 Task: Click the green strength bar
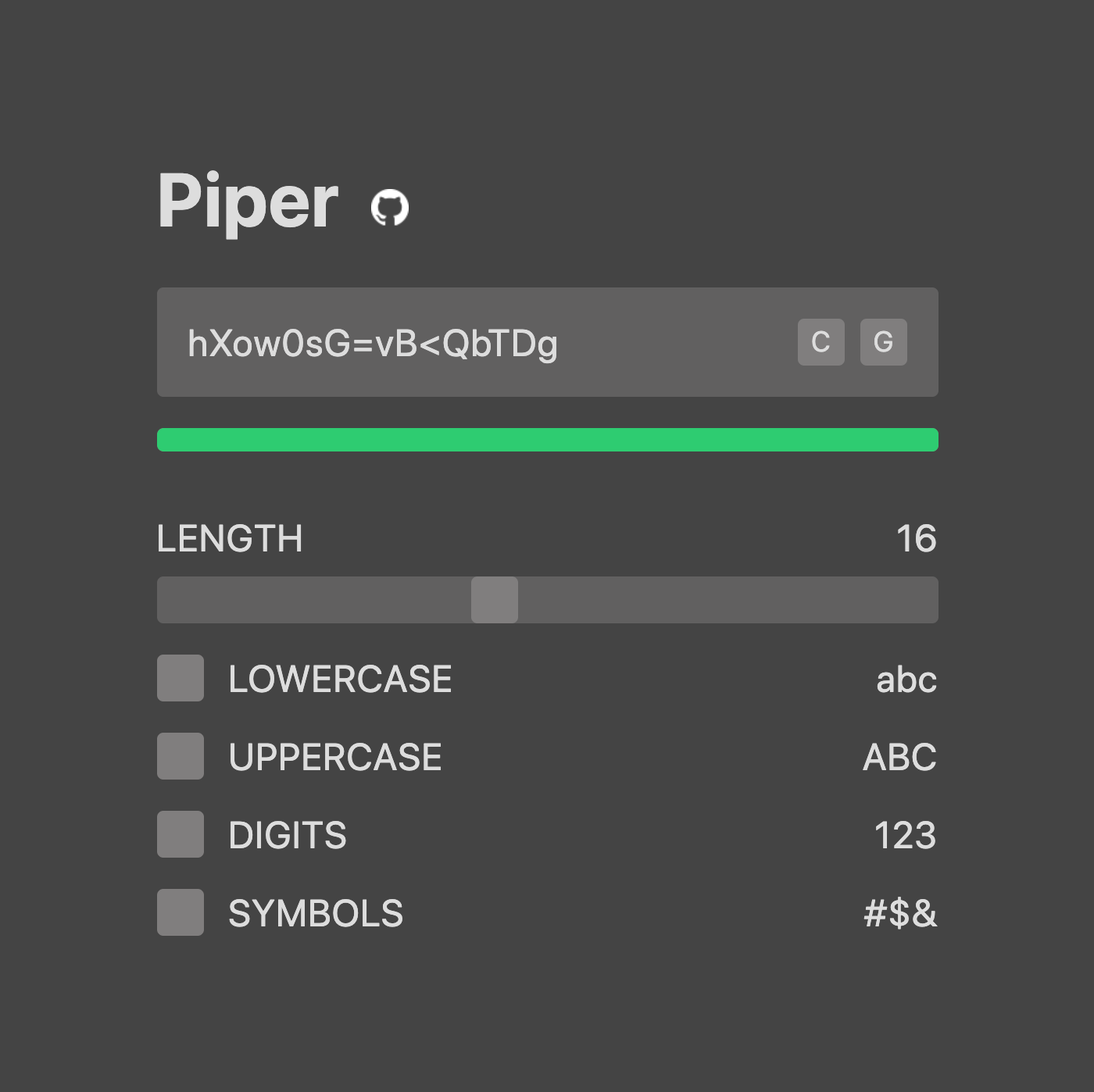tap(547, 441)
